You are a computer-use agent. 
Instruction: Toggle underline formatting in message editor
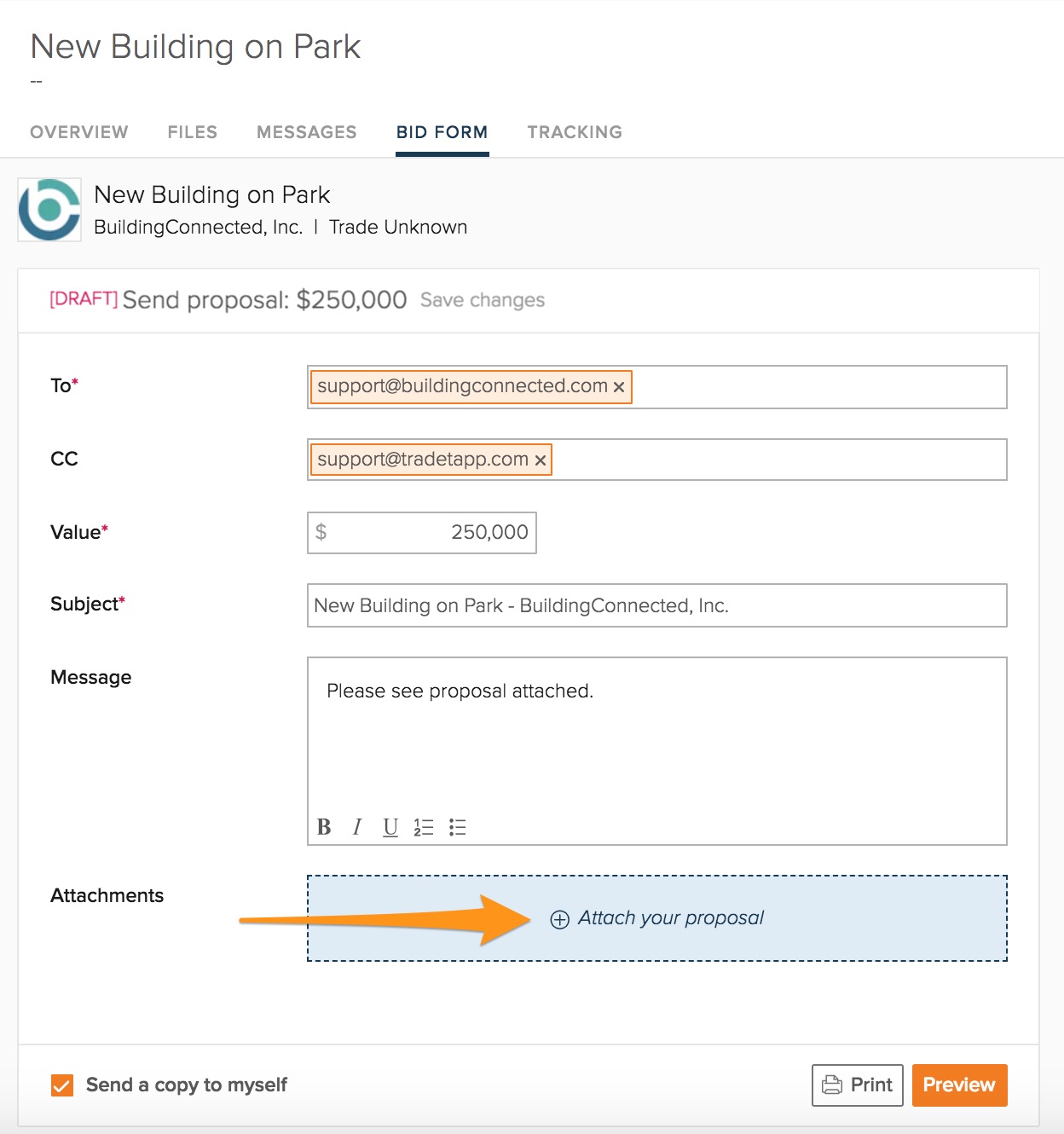click(390, 827)
